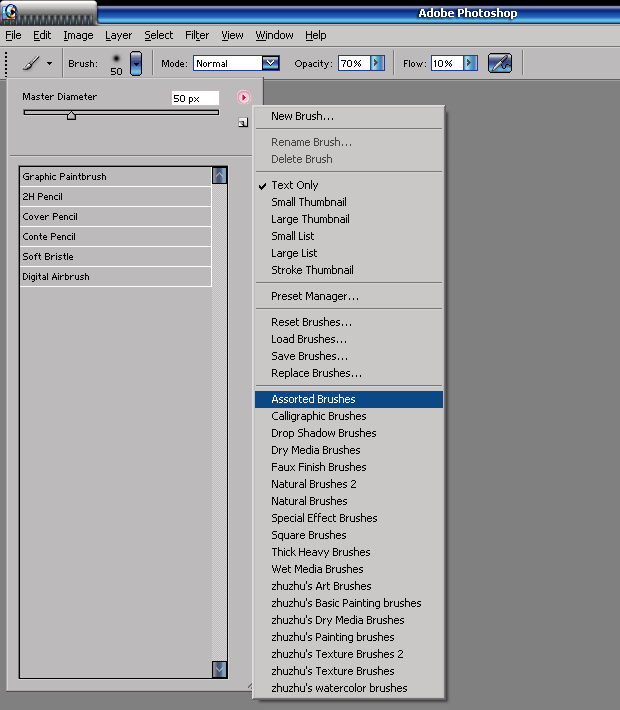Screen dimensions: 620x710
Task: Select Graphic Paintbrush in brush list
Action: coord(115,177)
